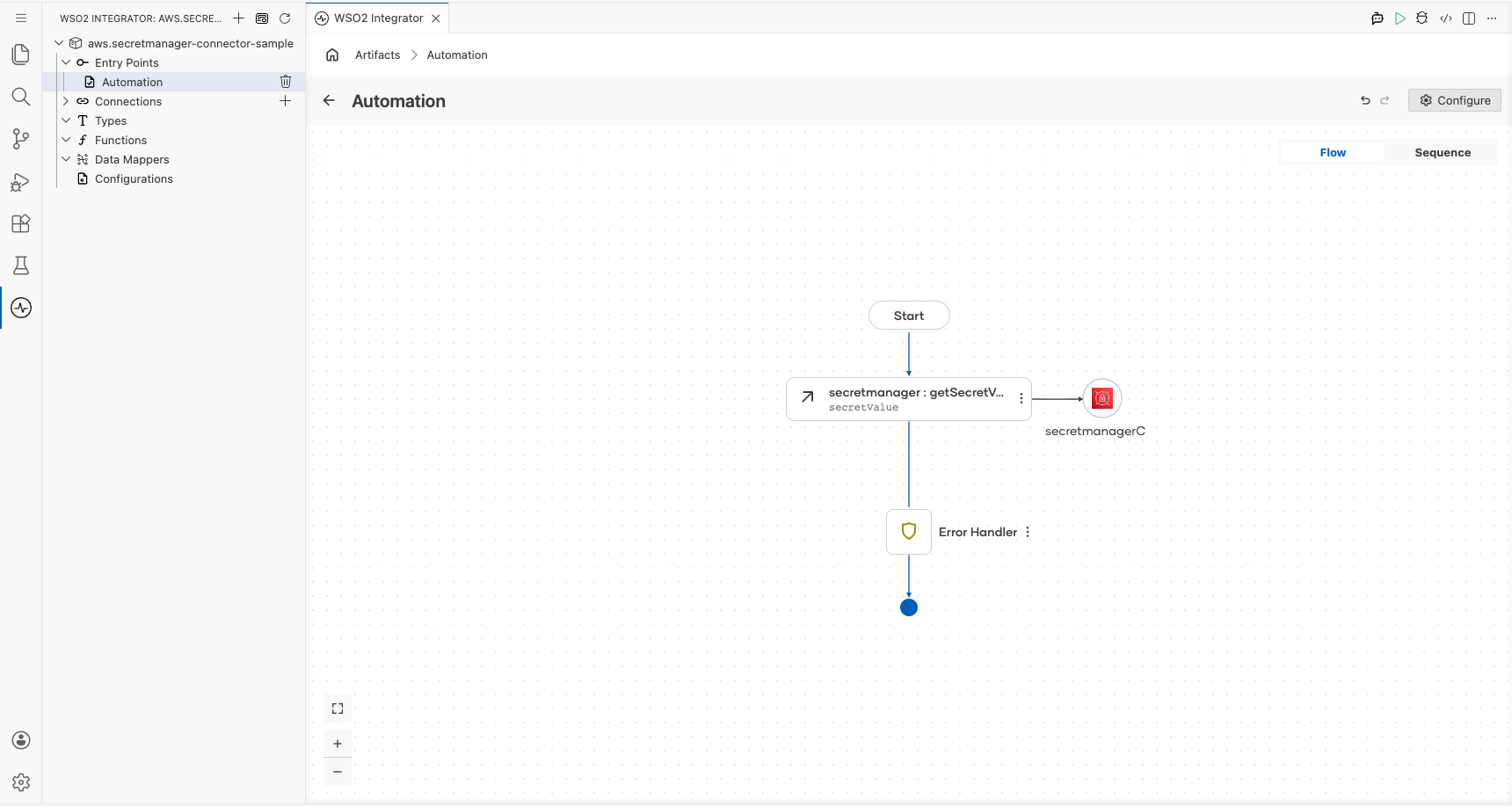Image resolution: width=1512 pixels, height=807 pixels.
Task: Click the Artifacts breadcrumb
Action: click(378, 55)
